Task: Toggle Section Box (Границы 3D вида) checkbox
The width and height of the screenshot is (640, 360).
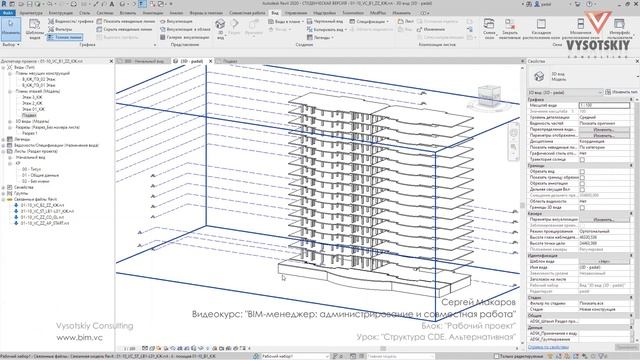Action: point(582,207)
